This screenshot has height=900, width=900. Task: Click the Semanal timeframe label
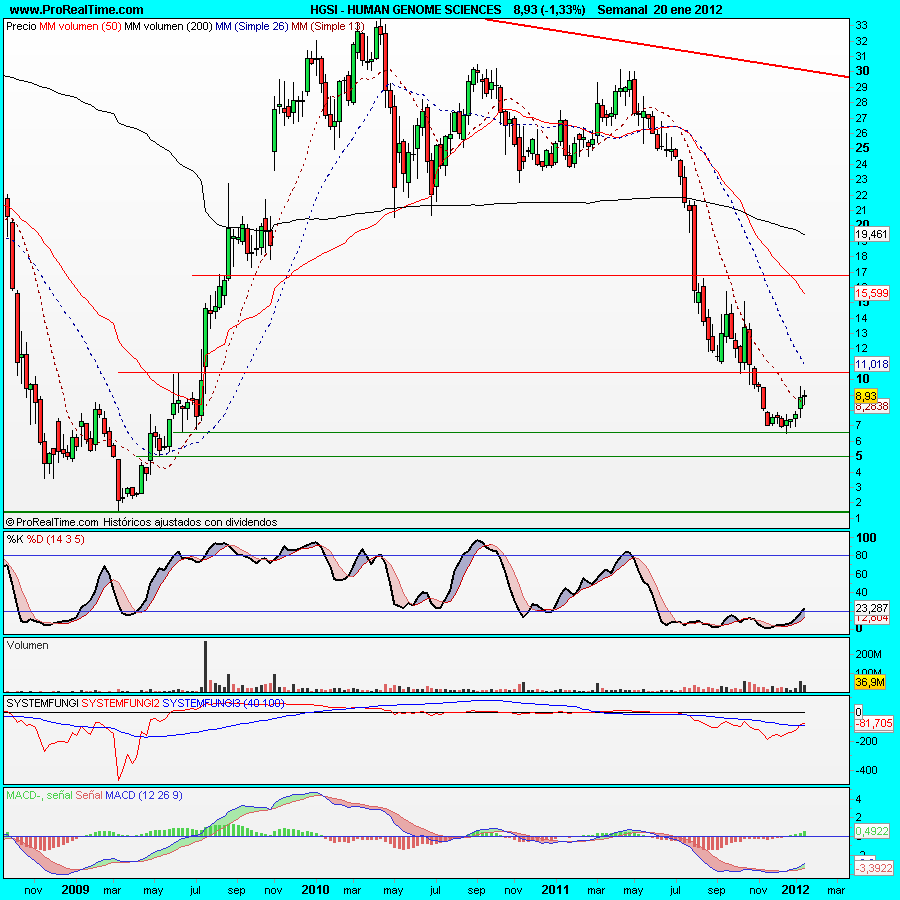pos(622,10)
